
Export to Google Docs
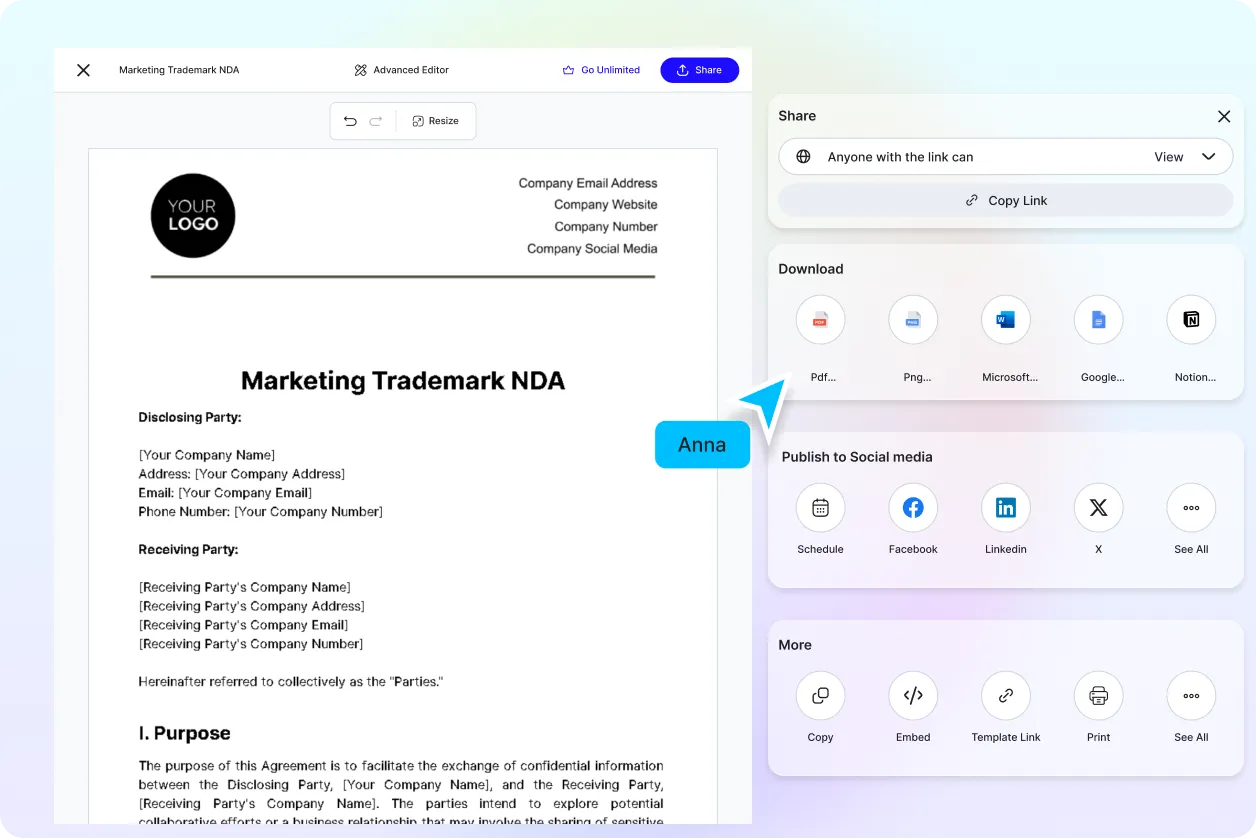pos(1098,320)
